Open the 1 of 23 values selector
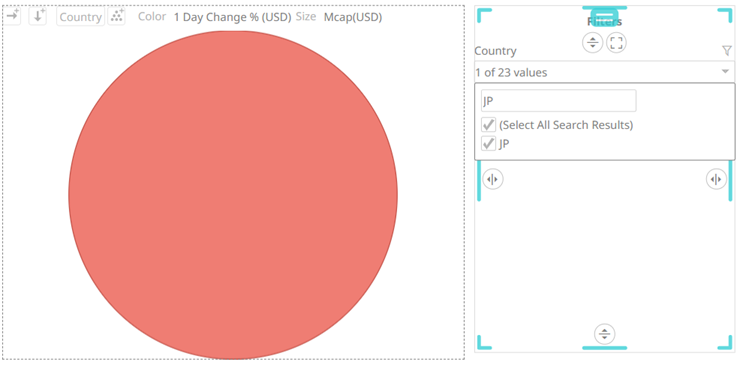 pyautogui.click(x=604, y=73)
